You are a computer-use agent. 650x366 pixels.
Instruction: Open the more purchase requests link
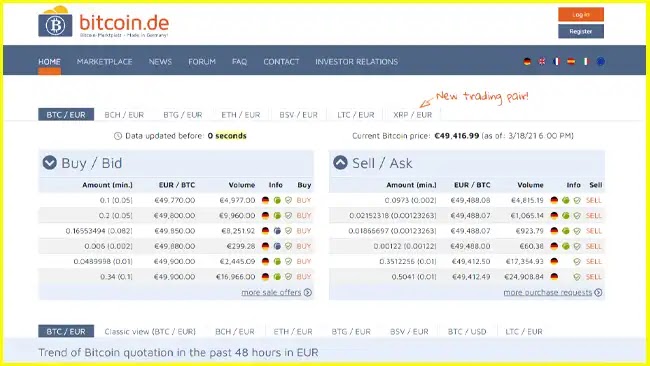coord(548,293)
